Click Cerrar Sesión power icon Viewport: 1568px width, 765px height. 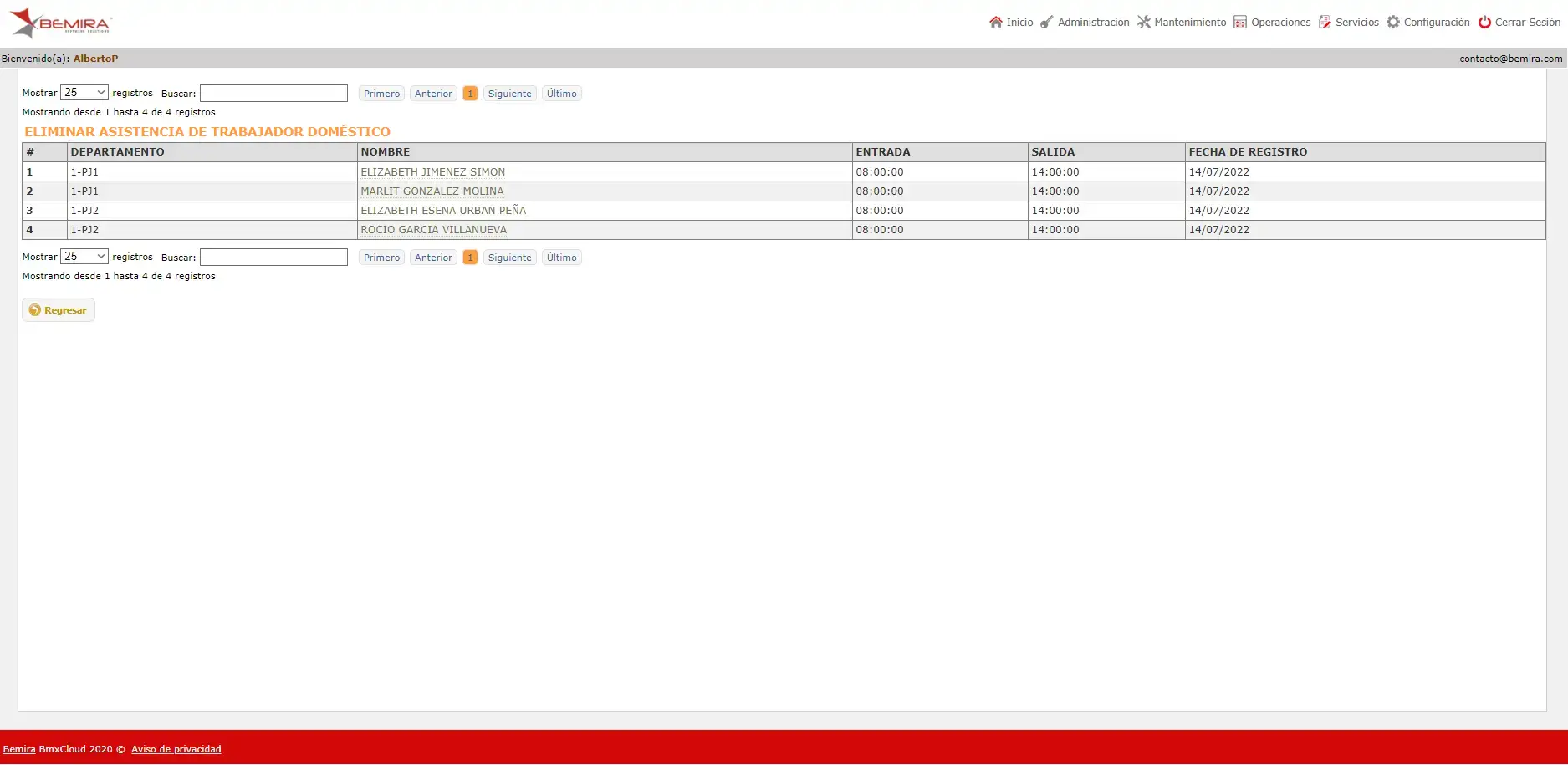1484,23
